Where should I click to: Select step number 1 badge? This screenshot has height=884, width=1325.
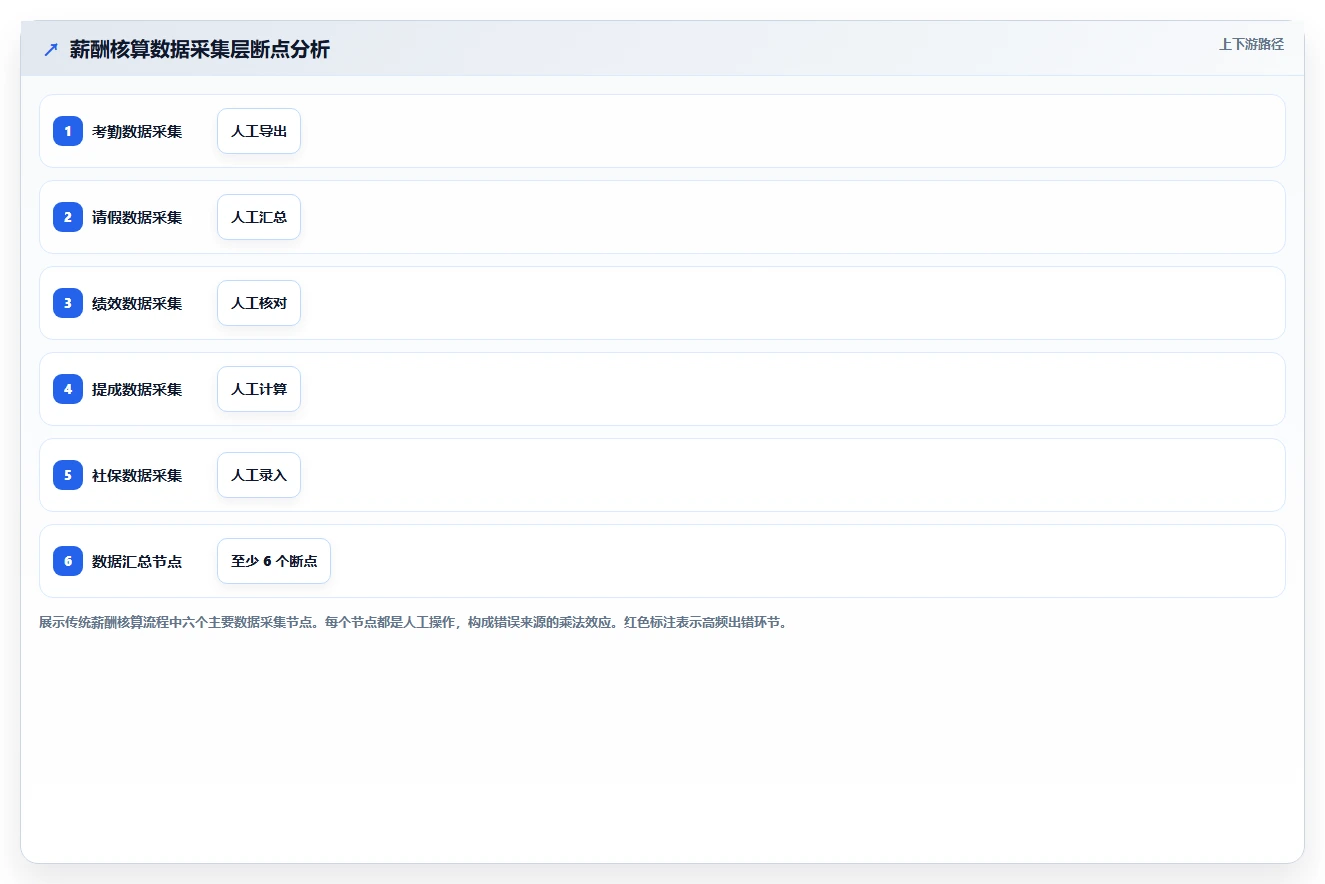click(x=68, y=131)
